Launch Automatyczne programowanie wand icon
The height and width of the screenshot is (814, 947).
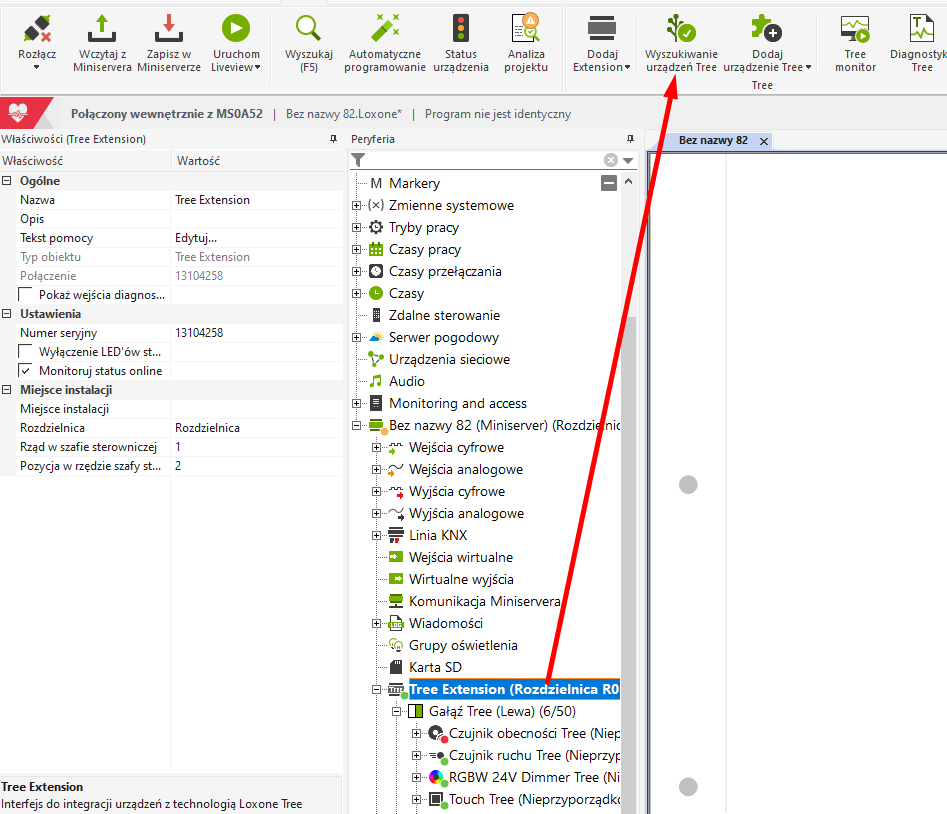tap(385, 28)
